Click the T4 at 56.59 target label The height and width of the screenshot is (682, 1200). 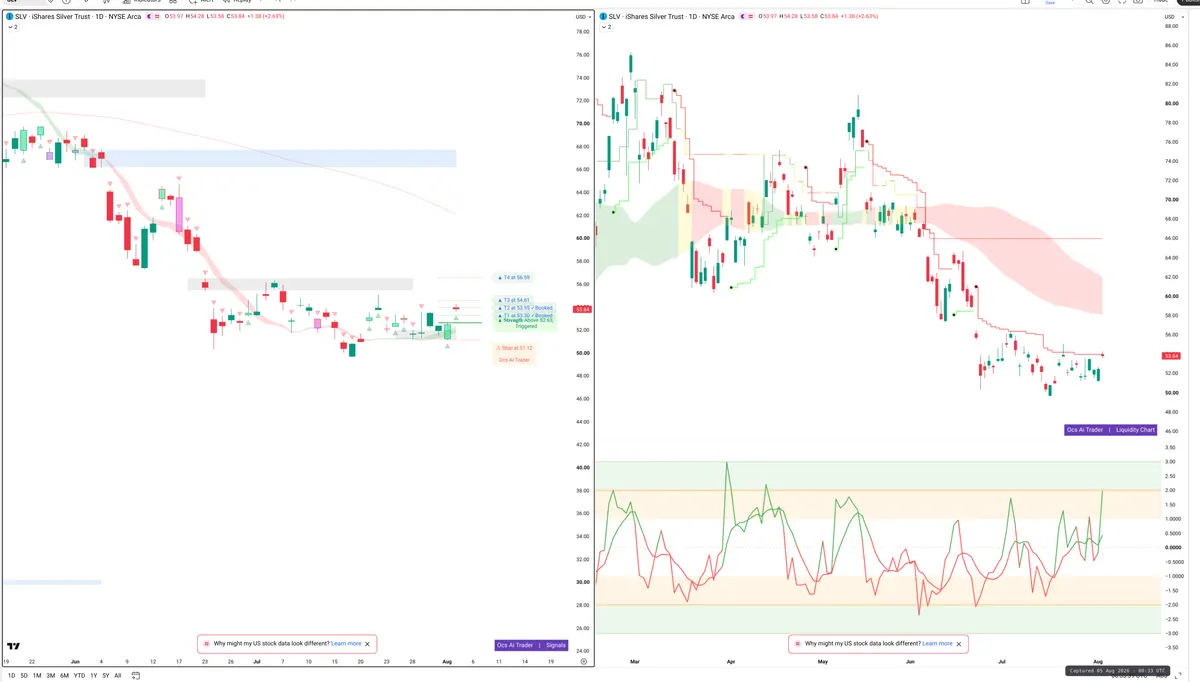(515, 277)
